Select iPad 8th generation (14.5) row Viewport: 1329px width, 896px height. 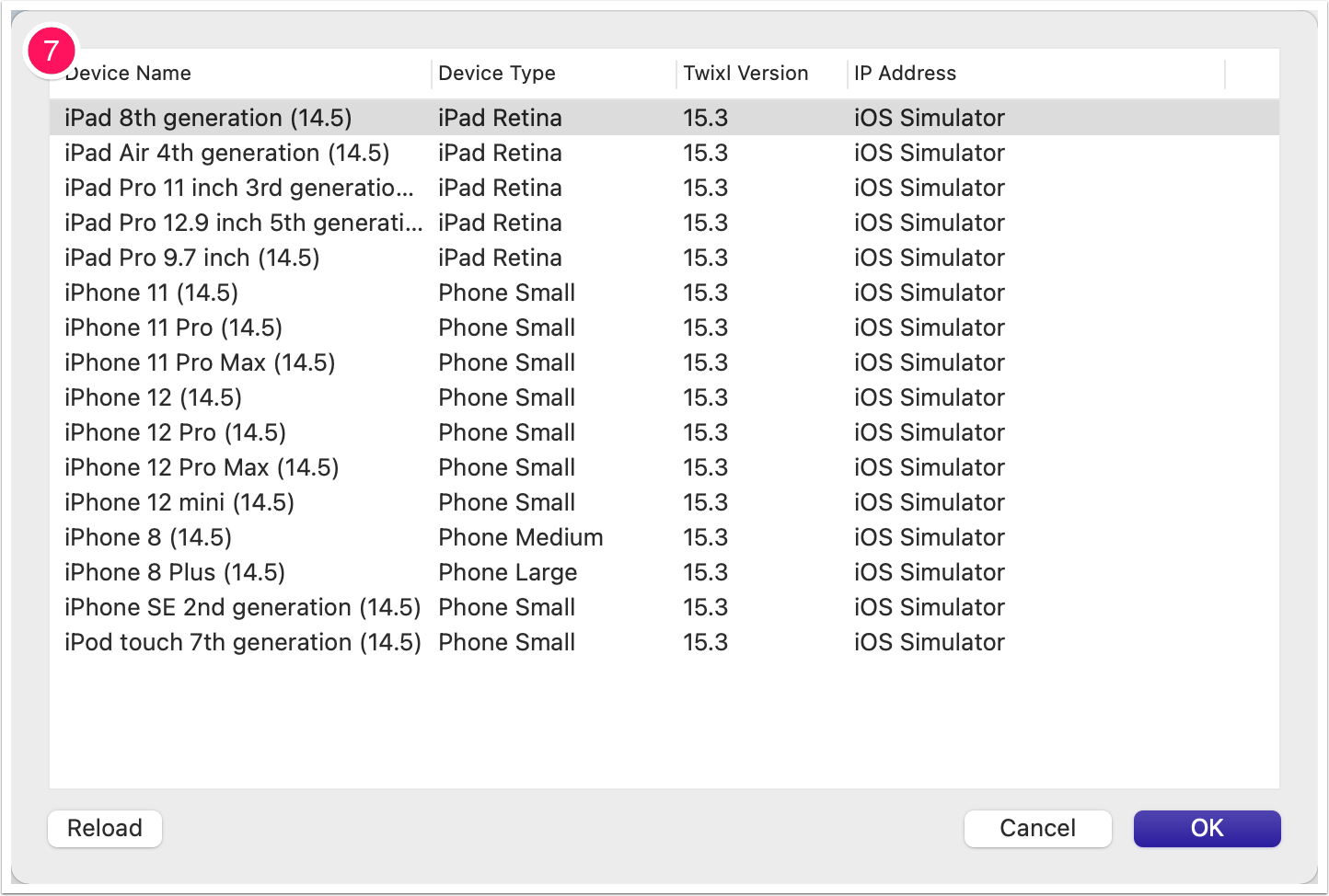(664, 118)
